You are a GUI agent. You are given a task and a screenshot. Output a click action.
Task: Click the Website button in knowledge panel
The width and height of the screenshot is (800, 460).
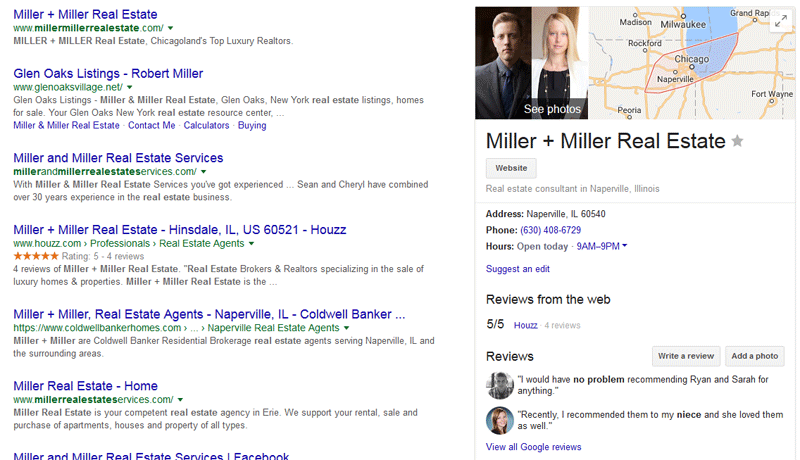[511, 168]
